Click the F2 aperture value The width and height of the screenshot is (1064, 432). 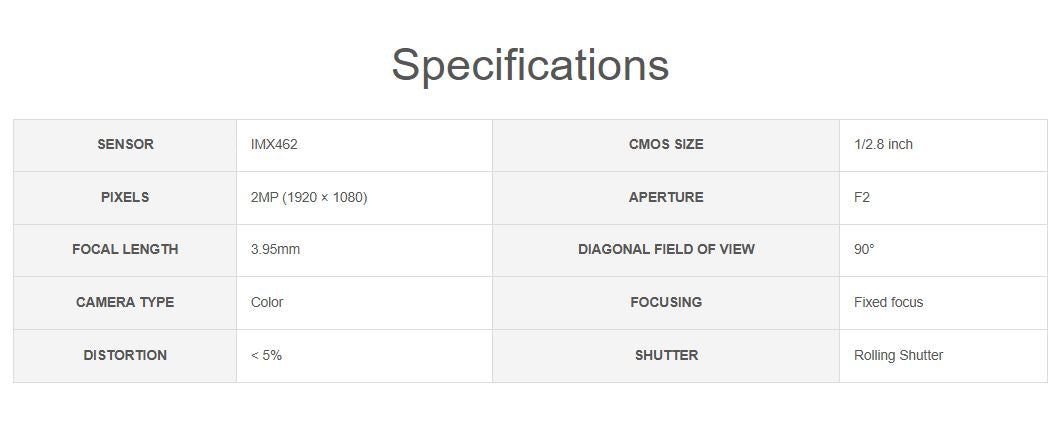click(x=862, y=198)
